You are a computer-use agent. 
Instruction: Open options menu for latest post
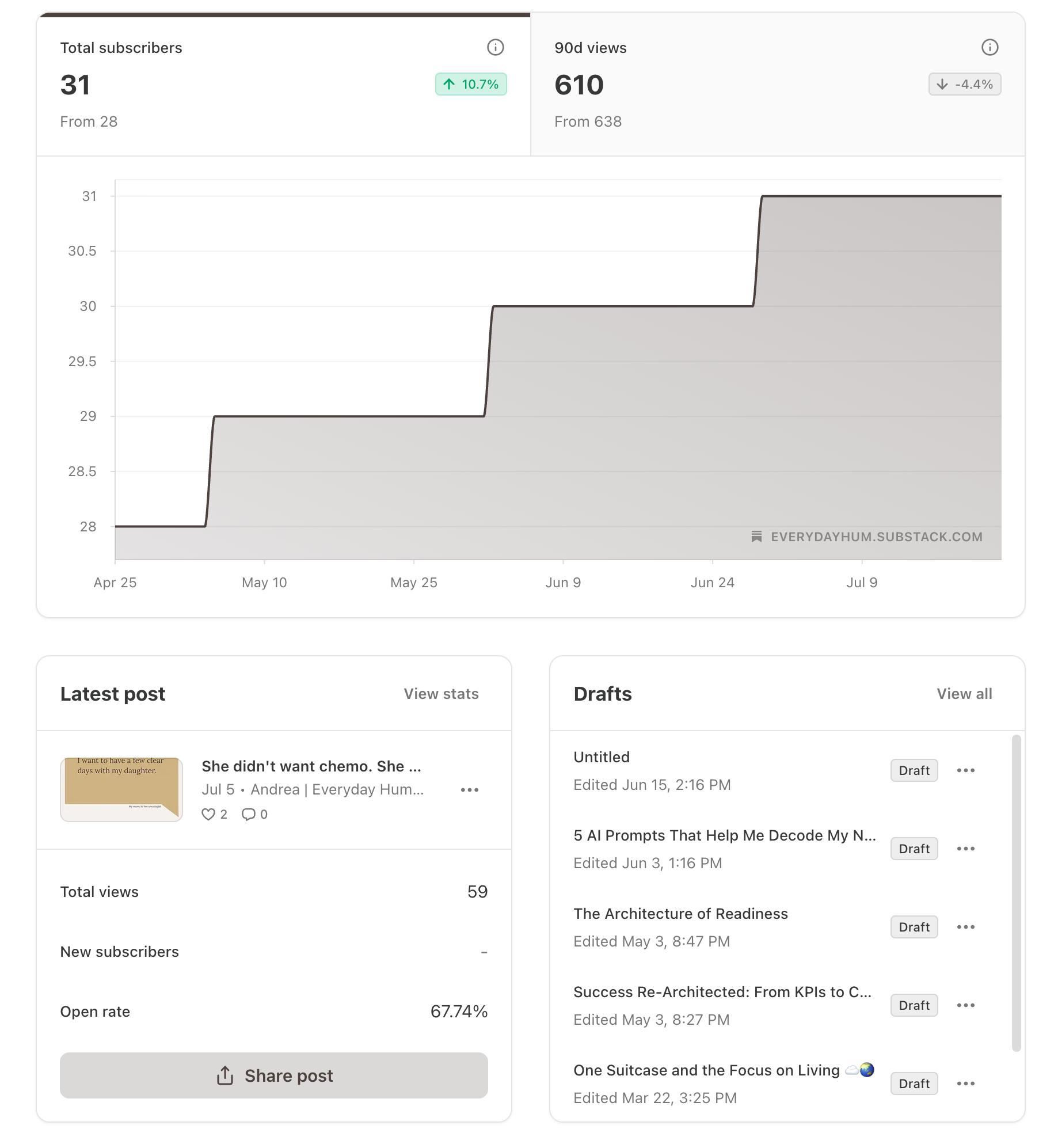coord(470,790)
